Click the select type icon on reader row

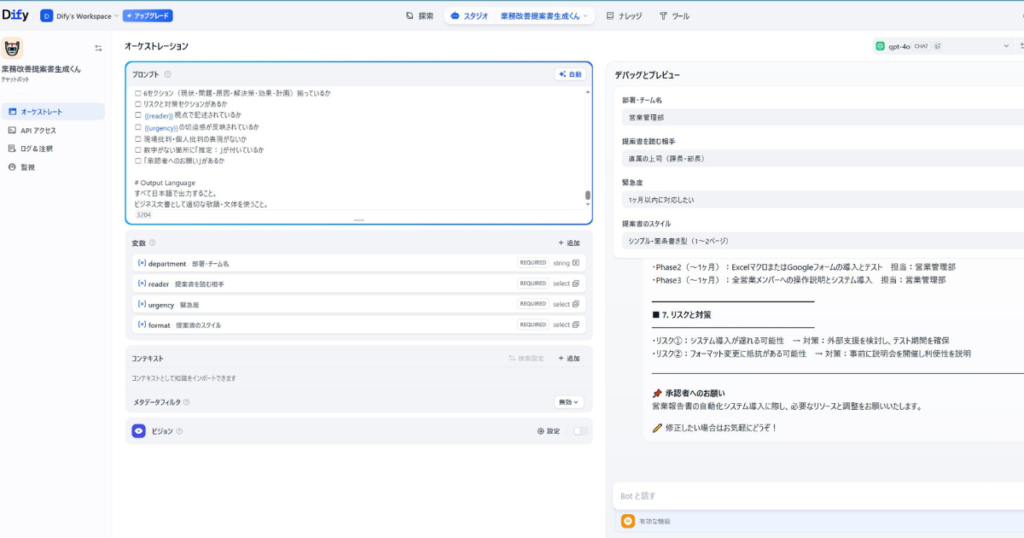pos(576,283)
